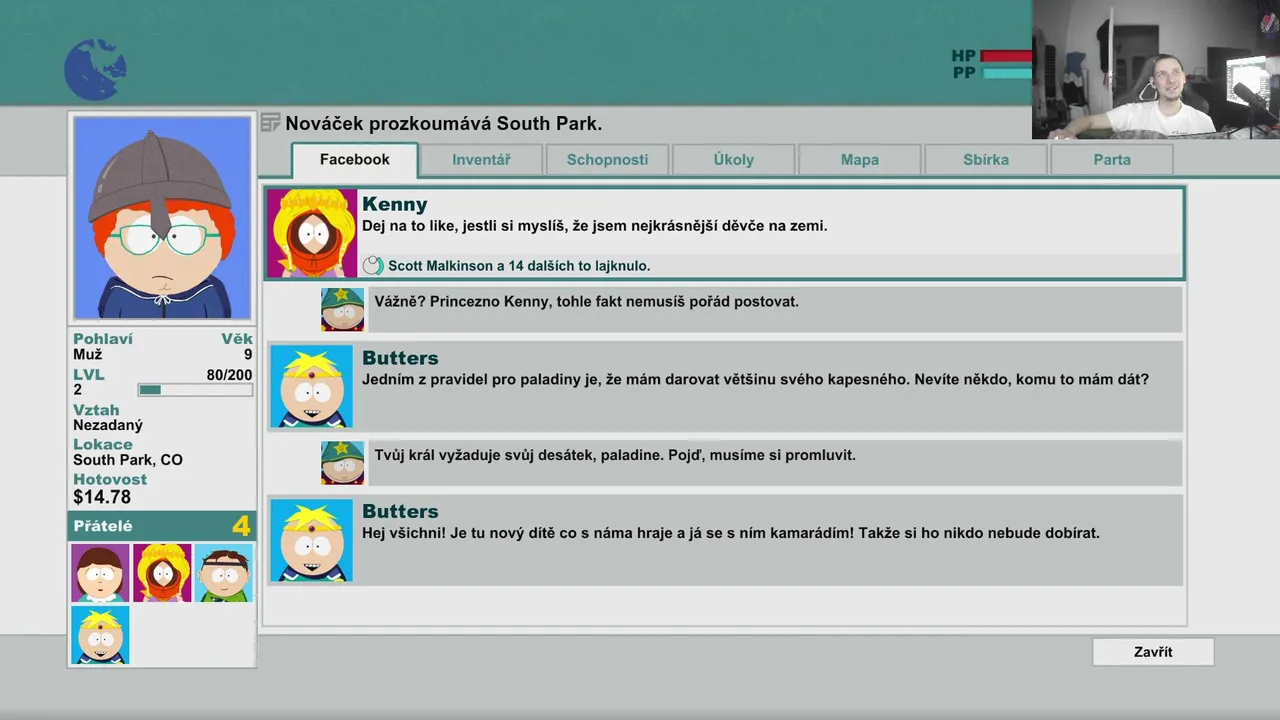Select Butters in the friends list
The image size is (1280, 720).
tap(100, 635)
